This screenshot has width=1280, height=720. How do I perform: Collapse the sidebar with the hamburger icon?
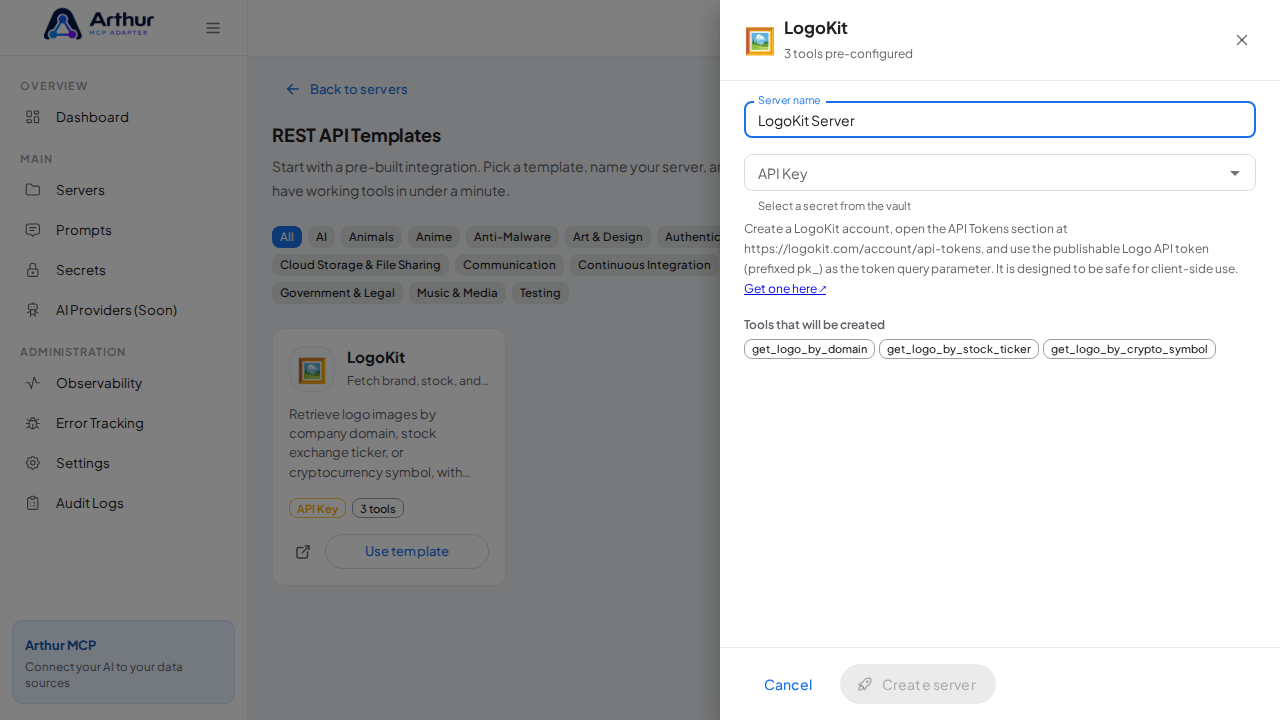click(213, 28)
